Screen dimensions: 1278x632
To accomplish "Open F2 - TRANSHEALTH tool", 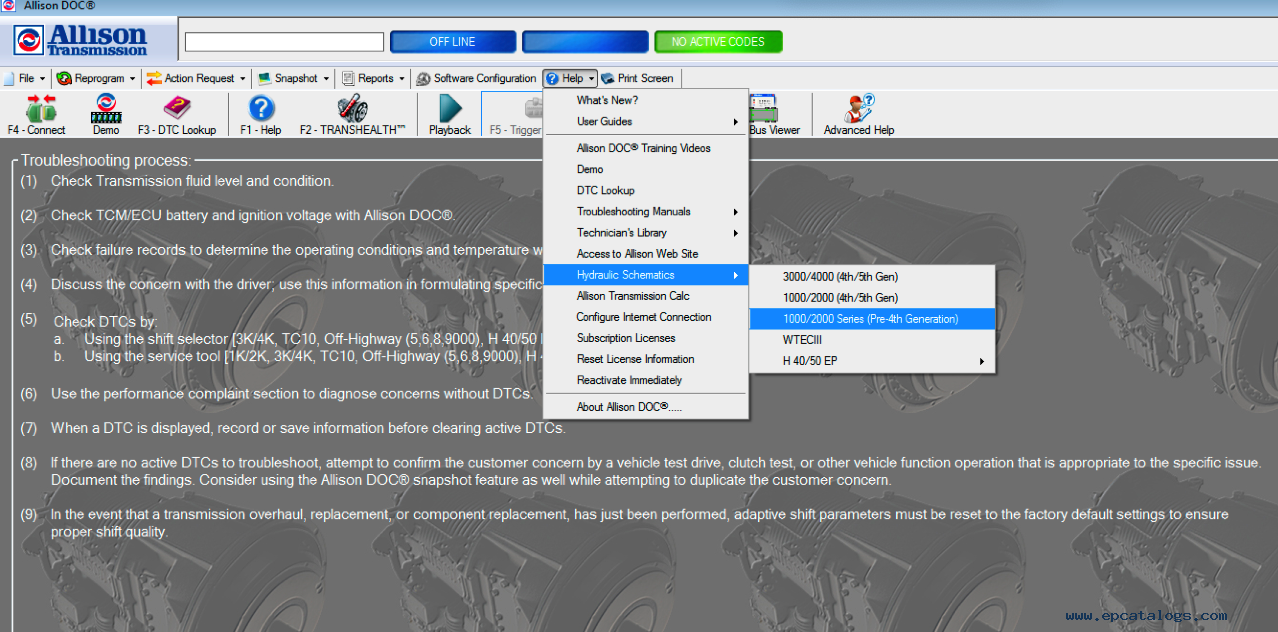I will 352,114.
